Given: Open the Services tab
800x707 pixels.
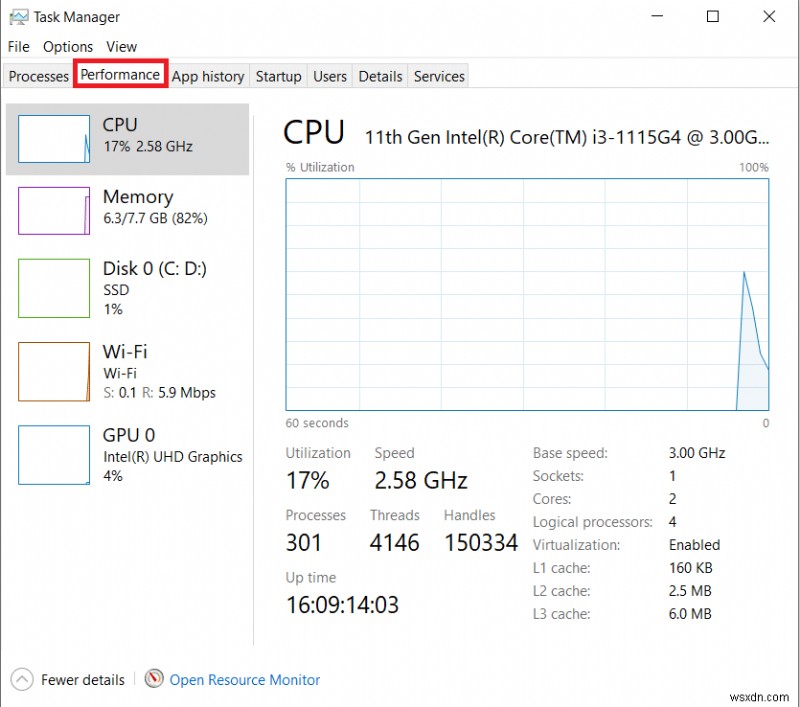Looking at the screenshot, I should pyautogui.click(x=438, y=75).
